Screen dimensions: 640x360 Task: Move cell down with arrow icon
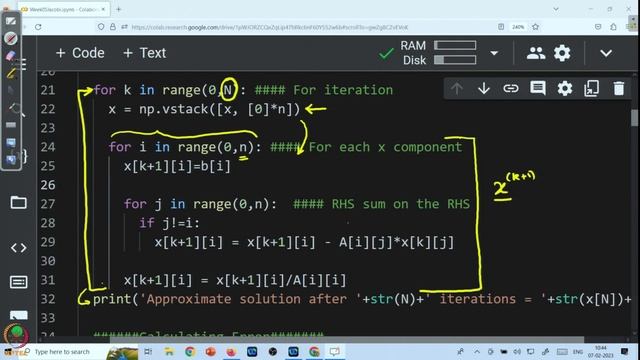pyautogui.click(x=484, y=88)
